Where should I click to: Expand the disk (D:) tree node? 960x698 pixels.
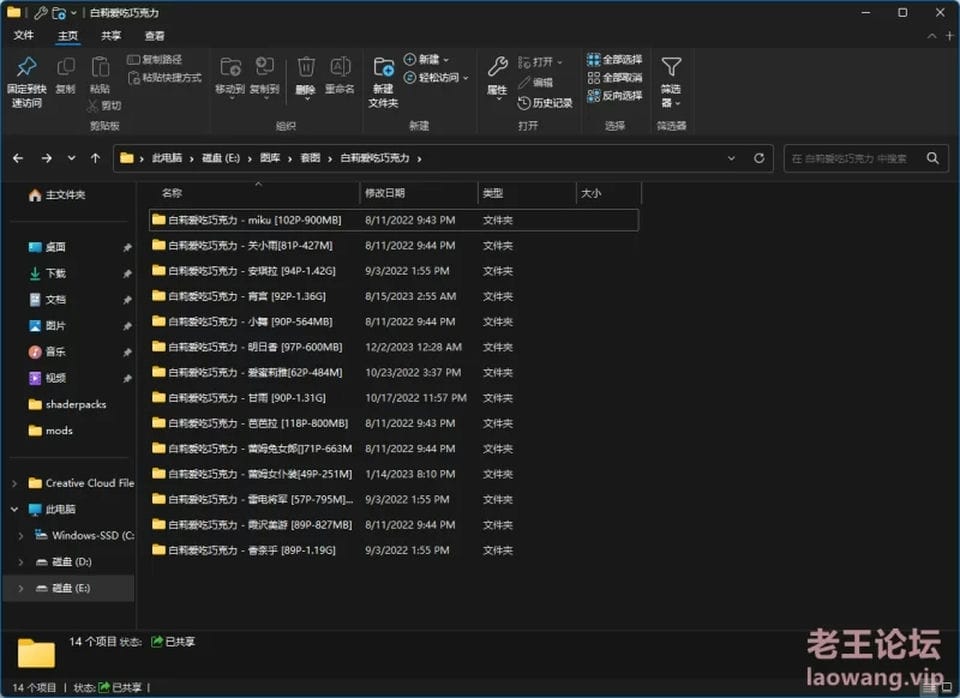click(x=21, y=561)
